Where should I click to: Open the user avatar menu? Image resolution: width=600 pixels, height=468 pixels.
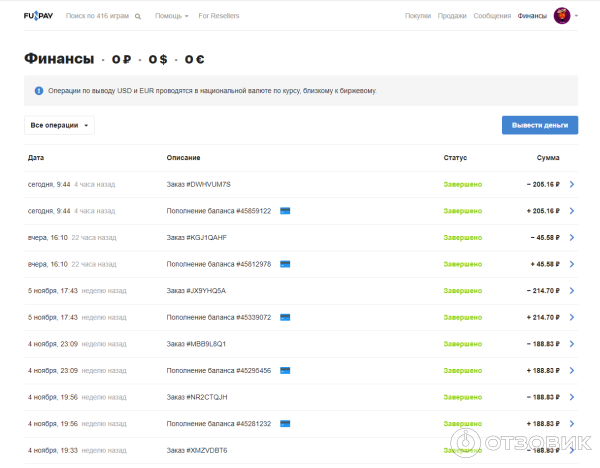coord(562,16)
